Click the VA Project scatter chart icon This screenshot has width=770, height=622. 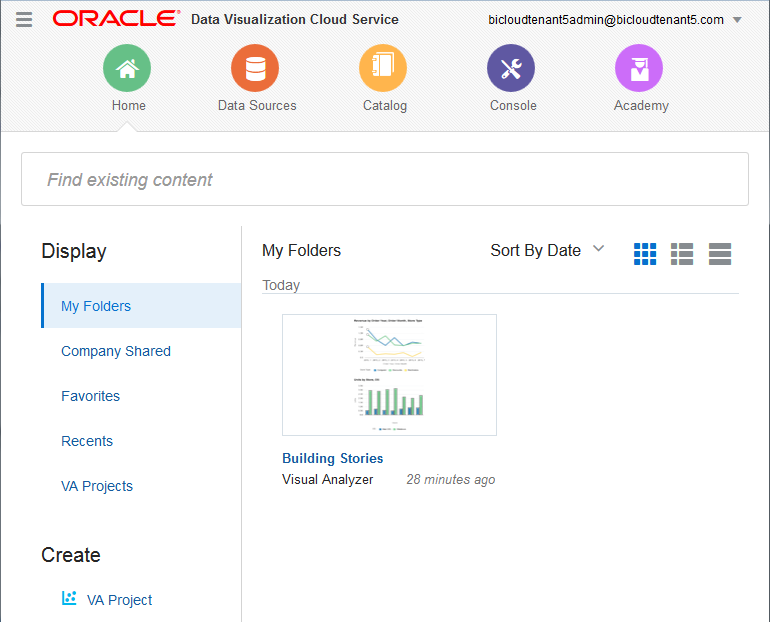(x=69, y=598)
